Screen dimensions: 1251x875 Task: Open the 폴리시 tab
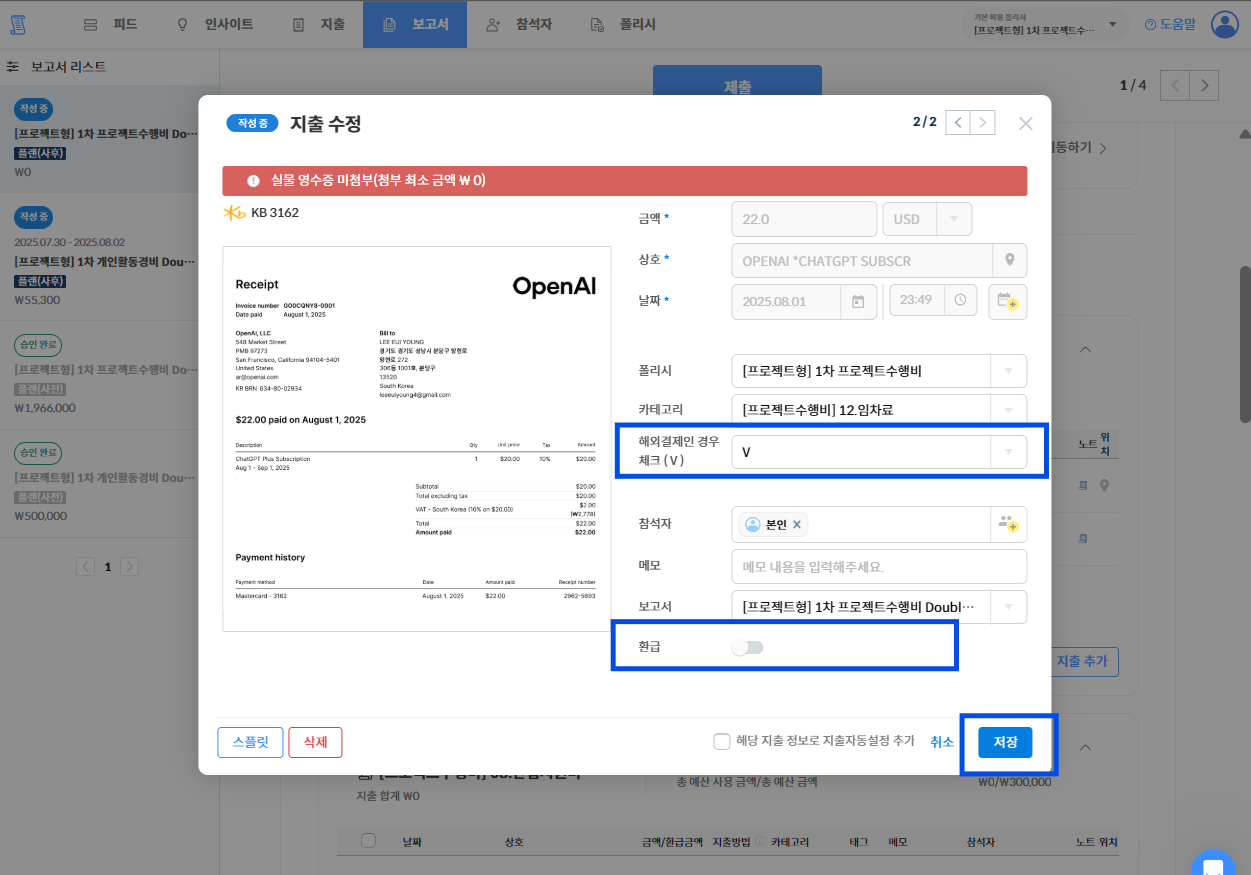pos(623,24)
